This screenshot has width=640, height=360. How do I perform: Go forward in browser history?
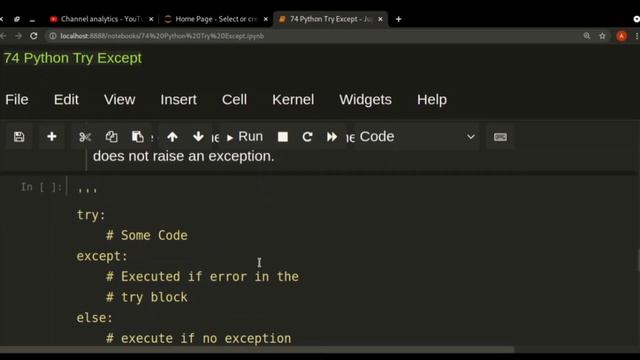click(18, 36)
